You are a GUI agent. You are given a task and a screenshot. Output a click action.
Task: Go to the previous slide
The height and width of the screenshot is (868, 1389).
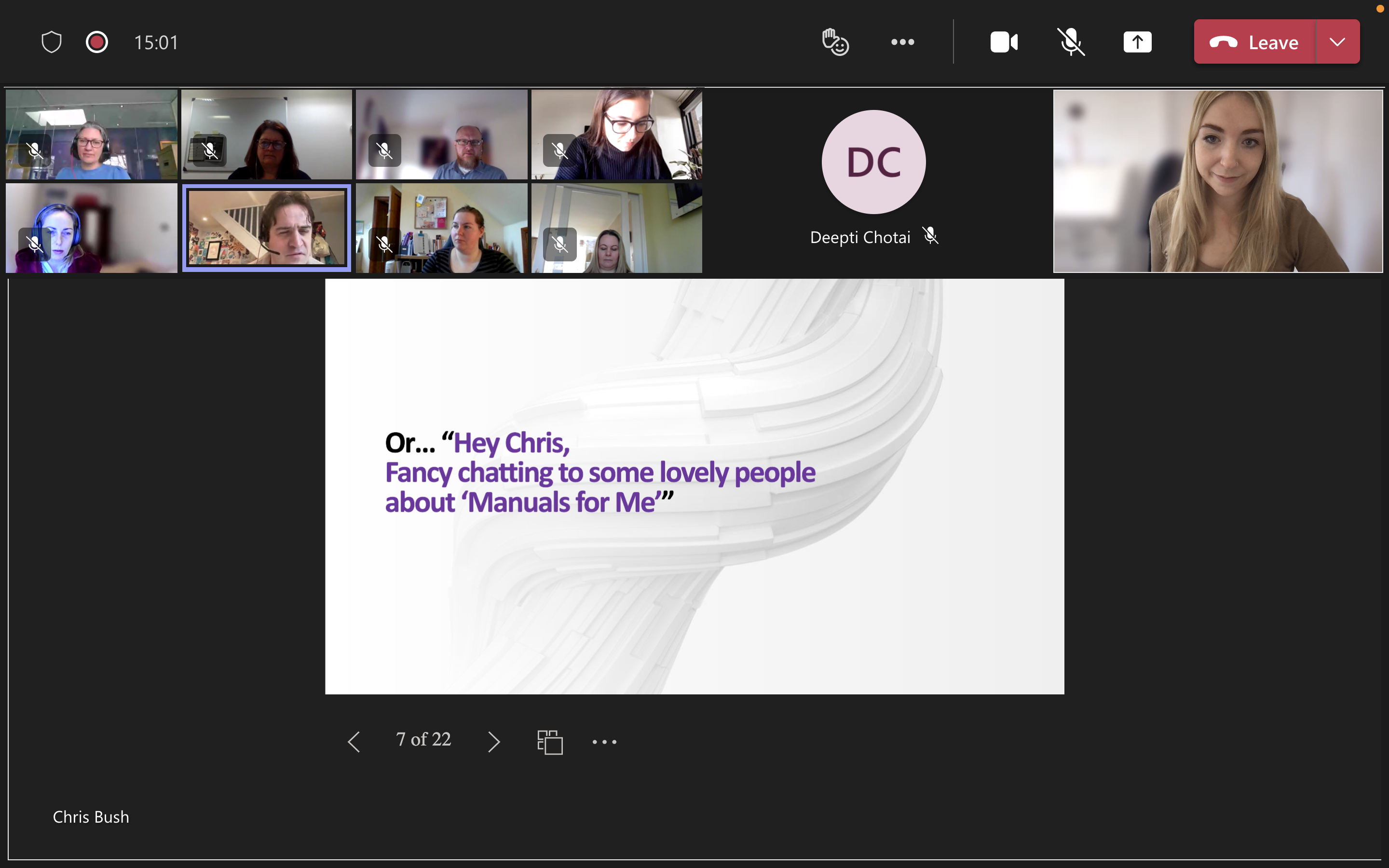coord(354,742)
